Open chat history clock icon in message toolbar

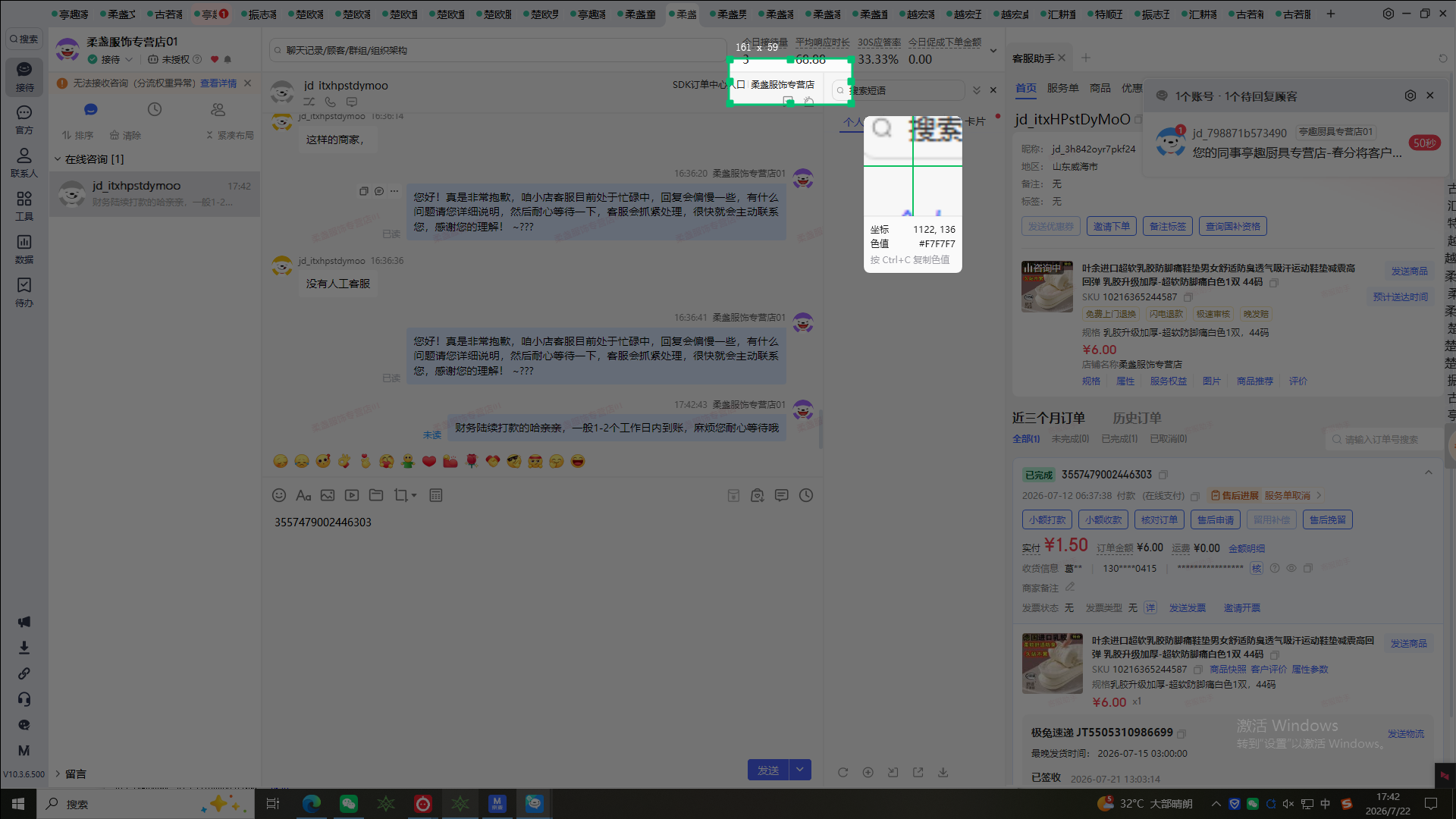(x=806, y=495)
